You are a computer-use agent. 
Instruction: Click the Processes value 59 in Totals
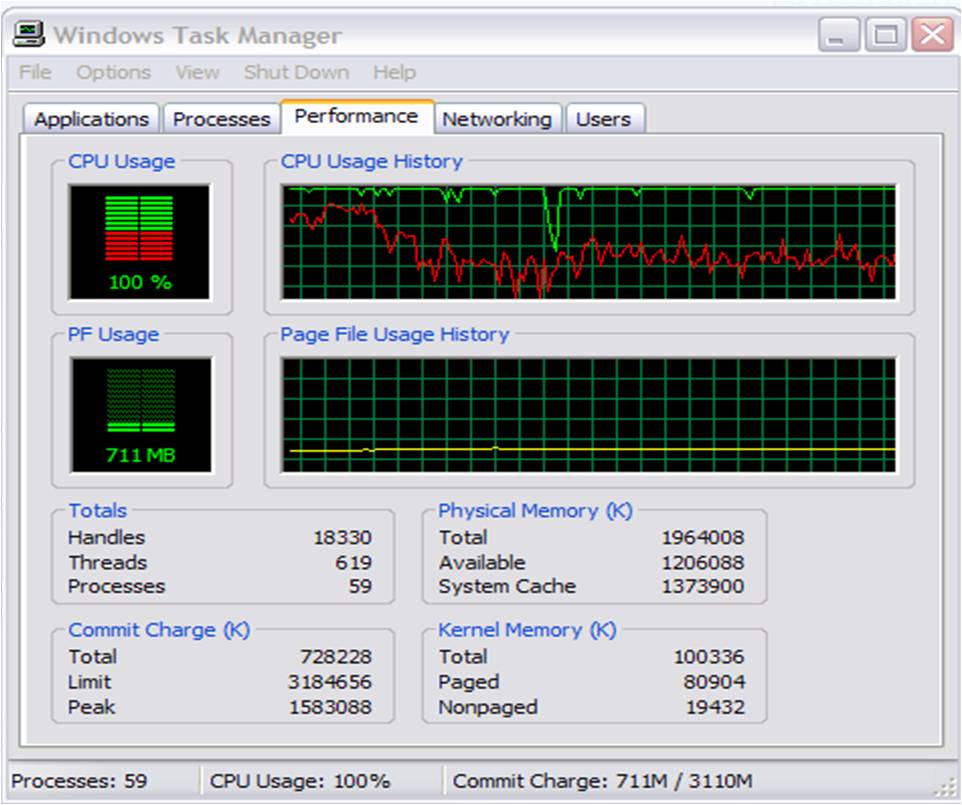click(x=360, y=587)
